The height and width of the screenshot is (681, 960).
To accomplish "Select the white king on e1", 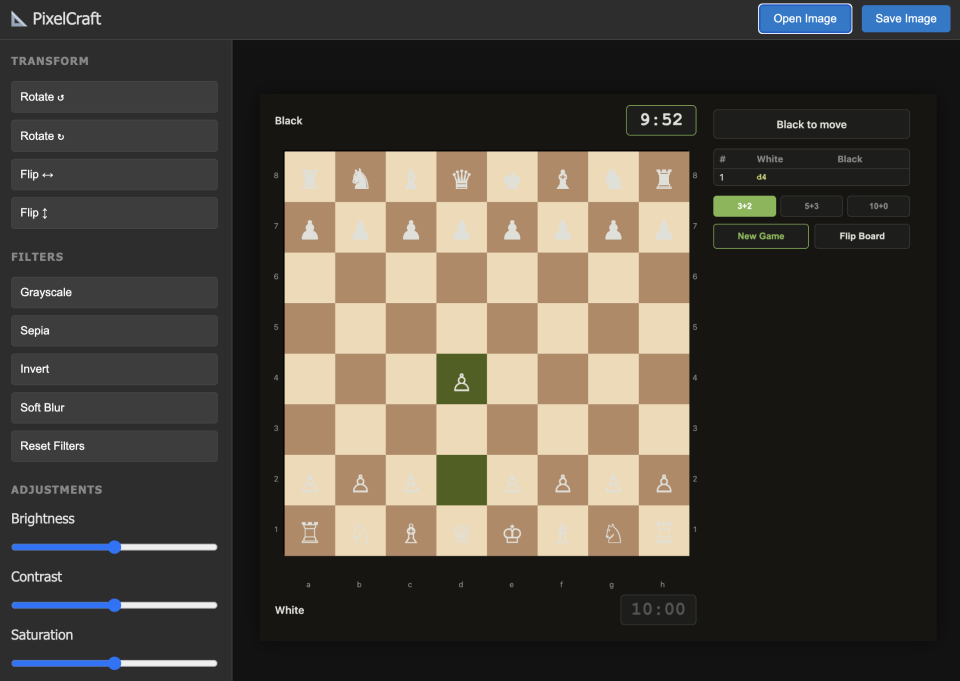I will pyautogui.click(x=512, y=532).
